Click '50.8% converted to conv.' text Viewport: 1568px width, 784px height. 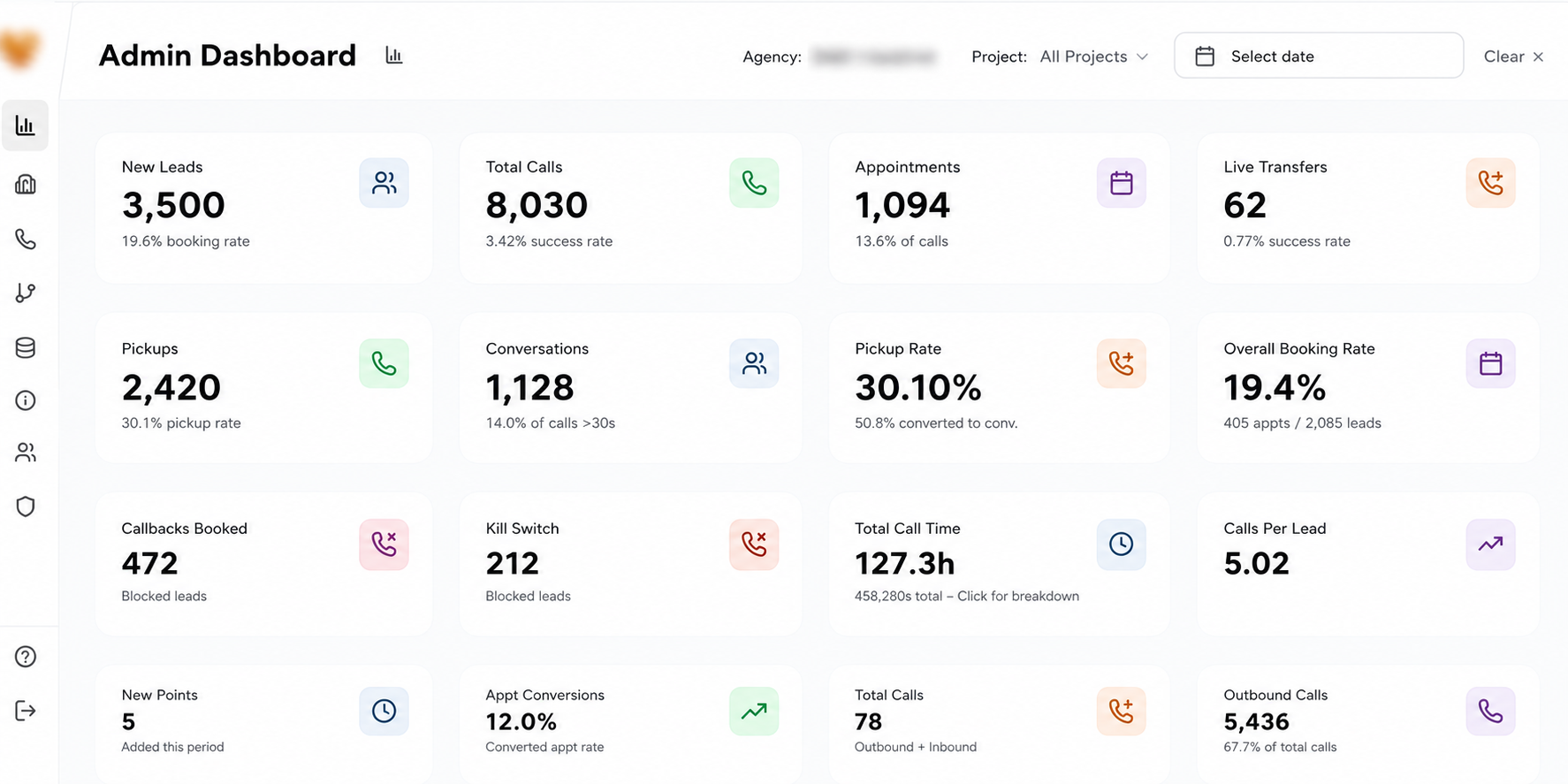click(936, 423)
